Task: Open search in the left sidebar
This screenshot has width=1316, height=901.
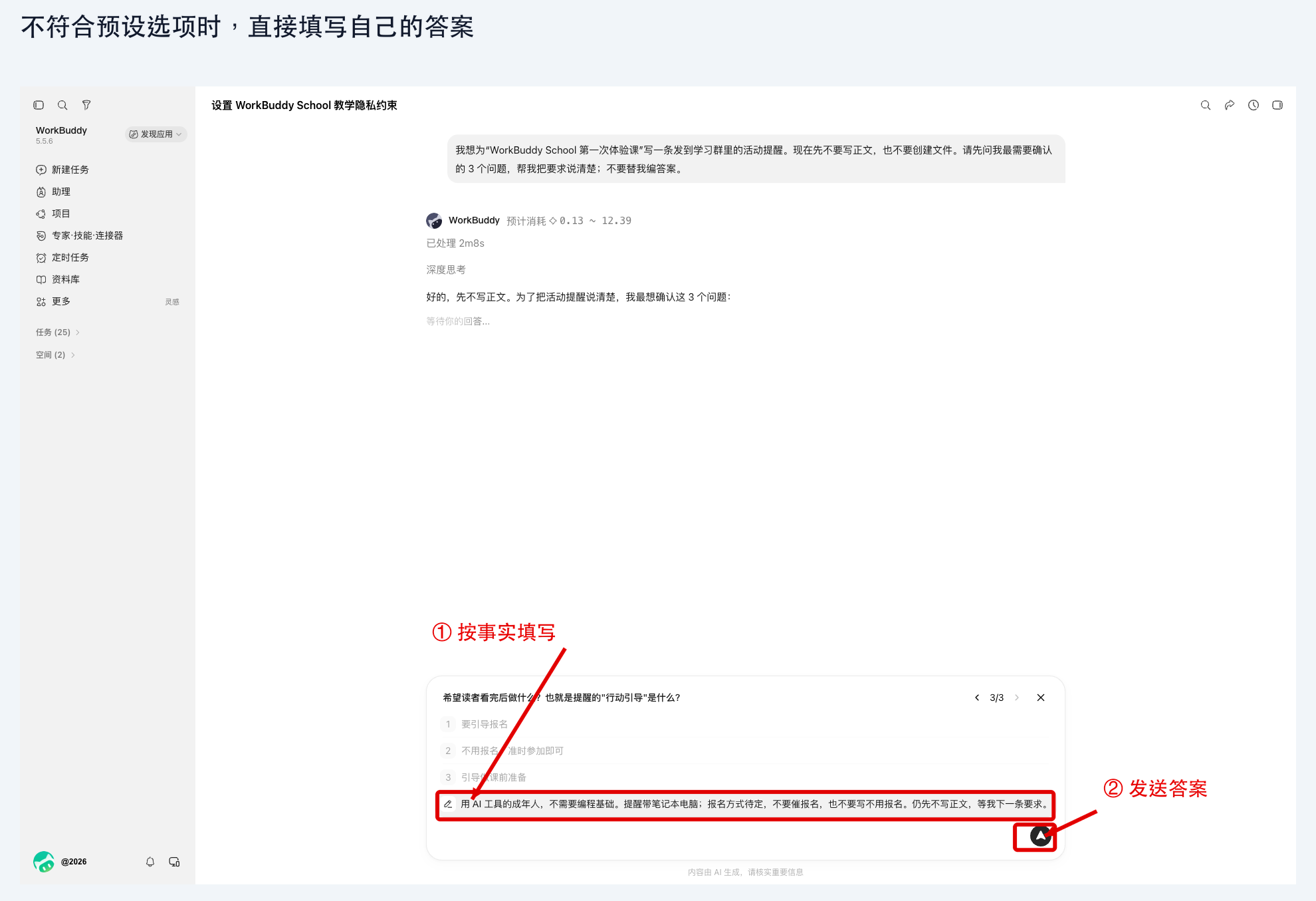Action: point(62,105)
